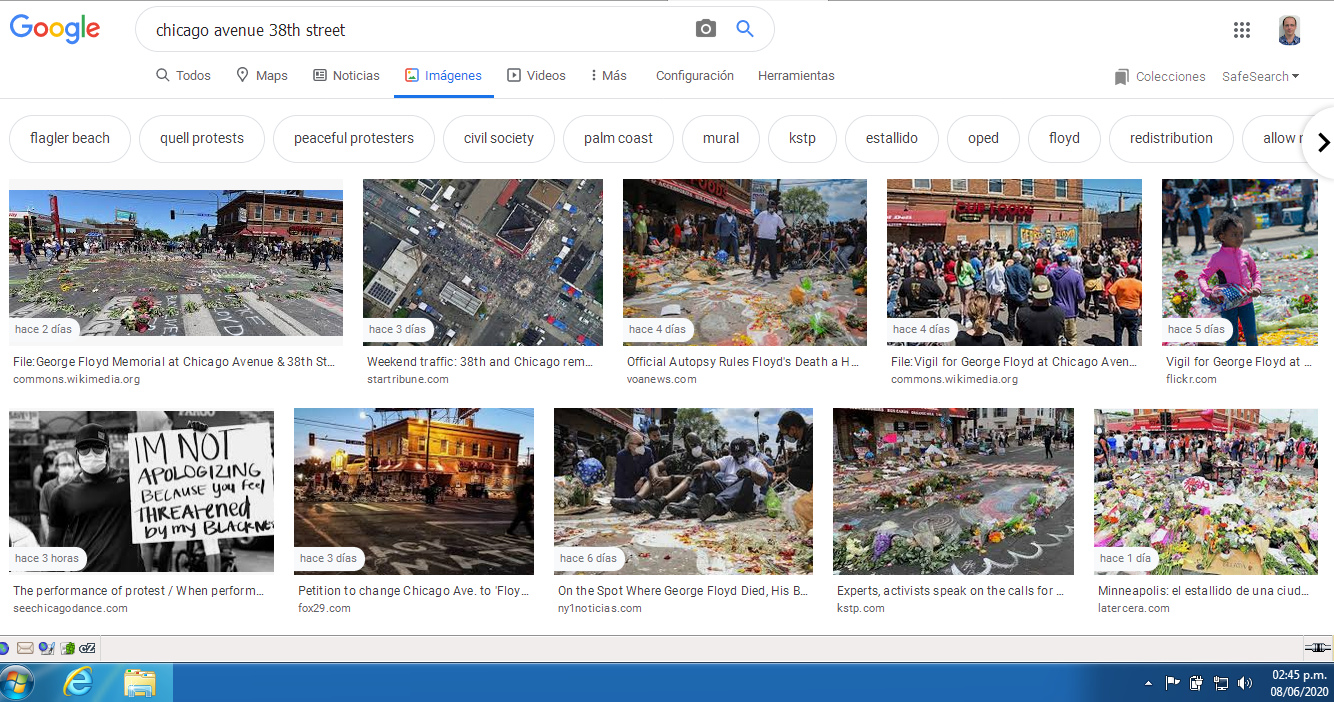Expand the SafeSearch dropdown
1334x702 pixels.
point(1260,77)
